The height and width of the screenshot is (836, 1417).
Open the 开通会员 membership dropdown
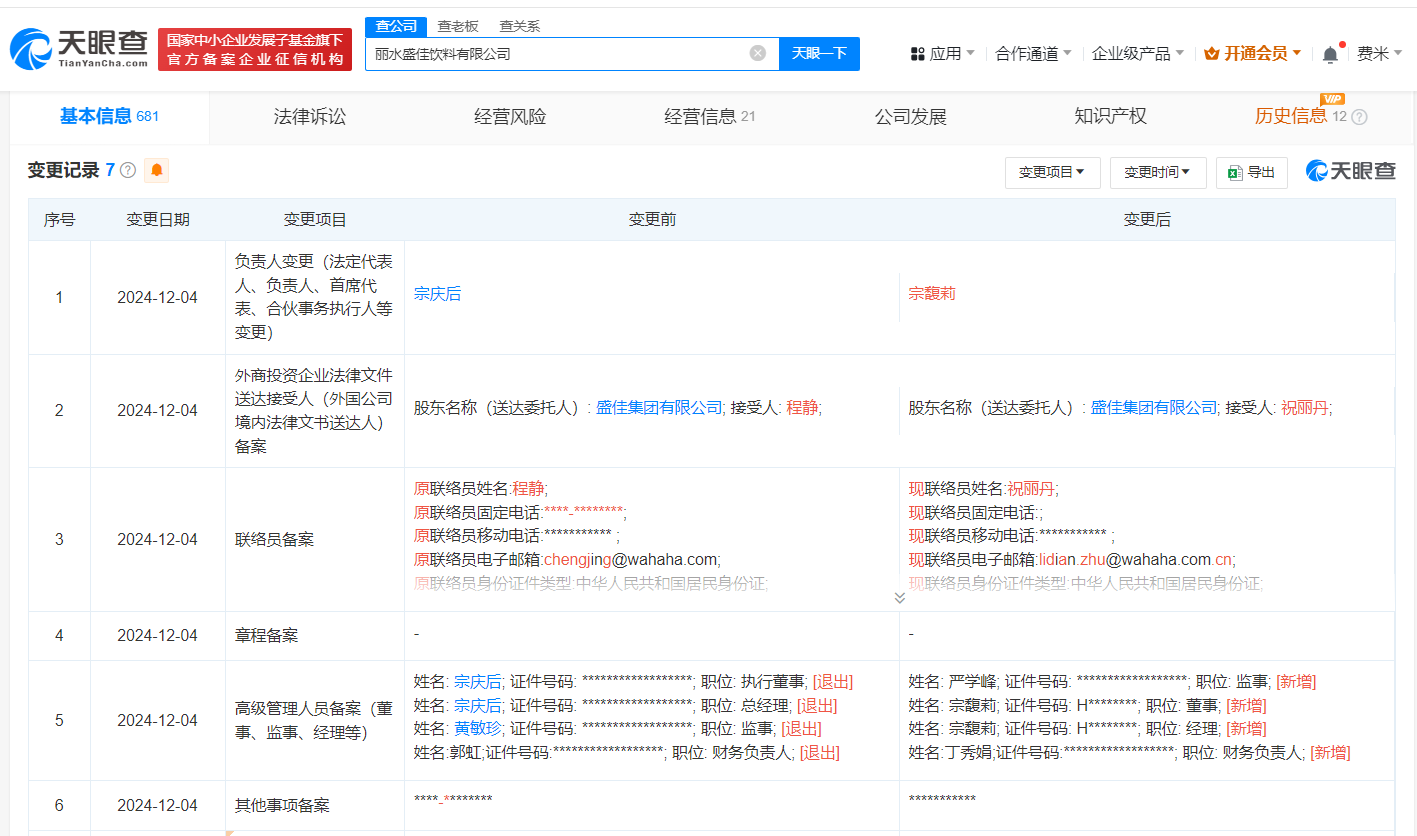pyautogui.click(x=1253, y=54)
